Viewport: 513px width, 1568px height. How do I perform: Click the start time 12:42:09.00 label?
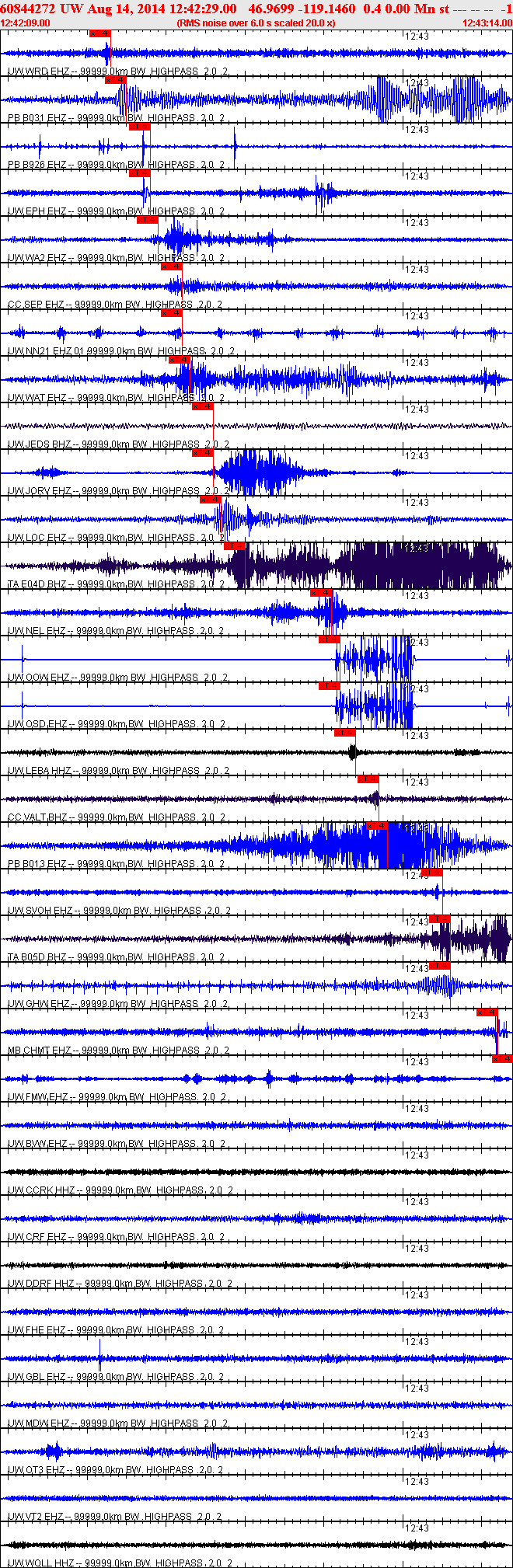tap(26, 23)
